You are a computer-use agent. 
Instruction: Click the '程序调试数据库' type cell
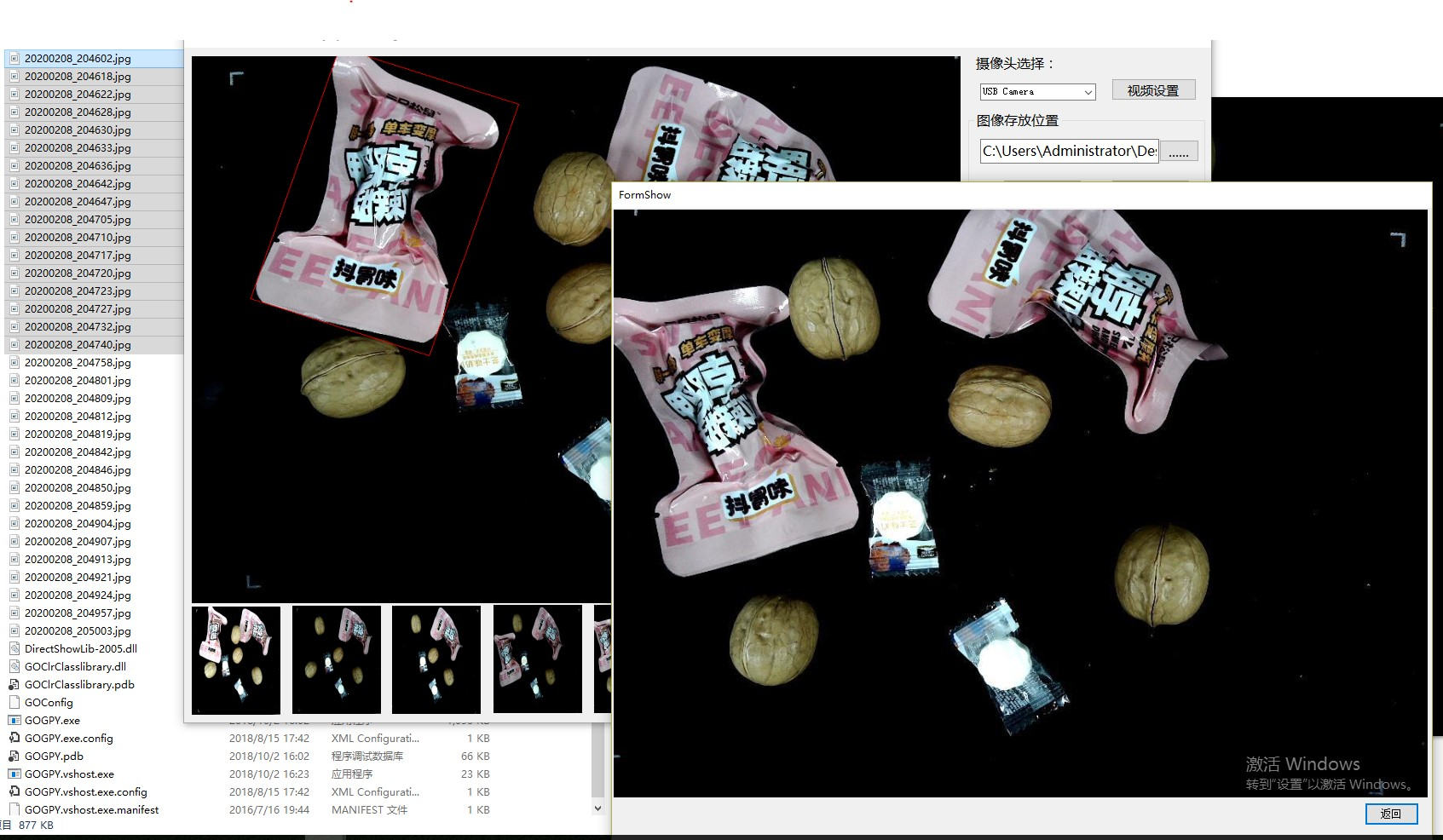point(367,757)
